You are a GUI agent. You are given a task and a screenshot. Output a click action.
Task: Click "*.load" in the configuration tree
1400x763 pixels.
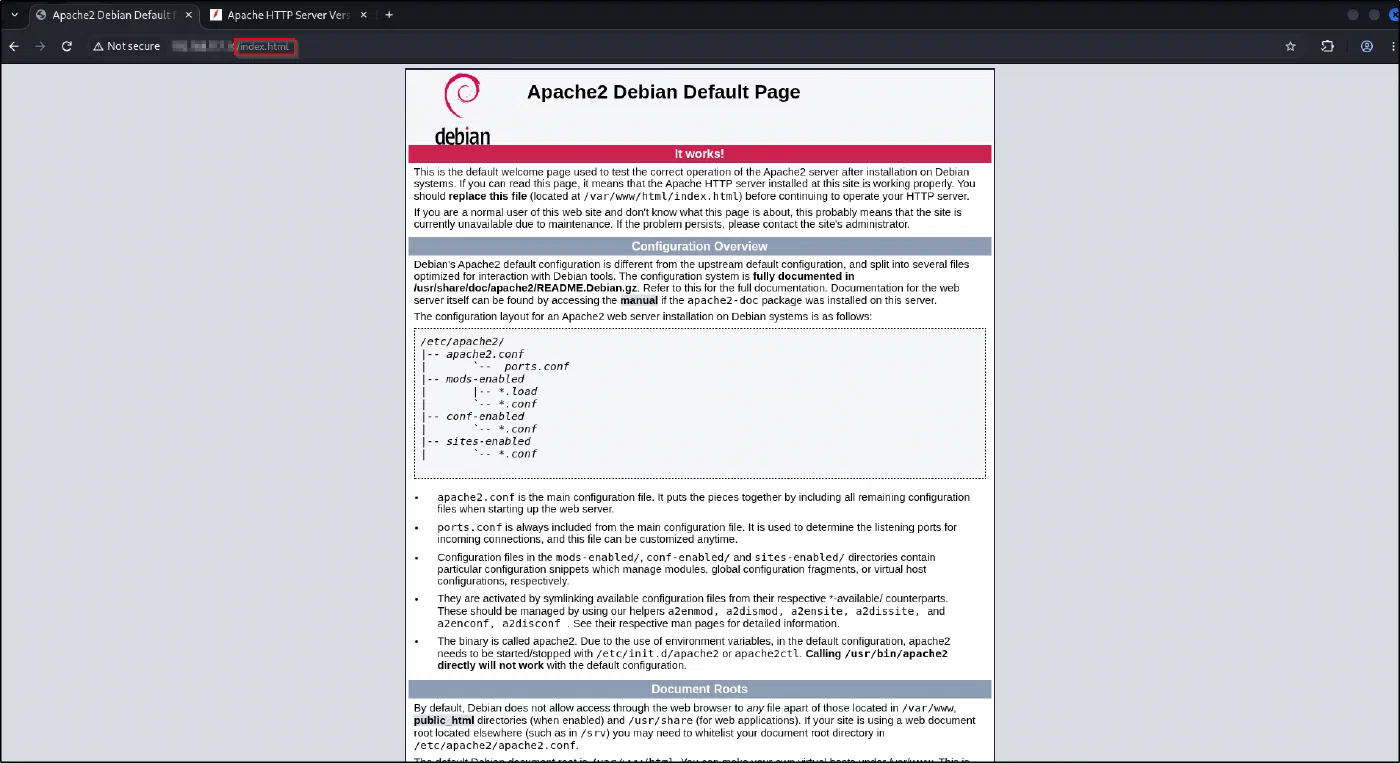[517, 391]
